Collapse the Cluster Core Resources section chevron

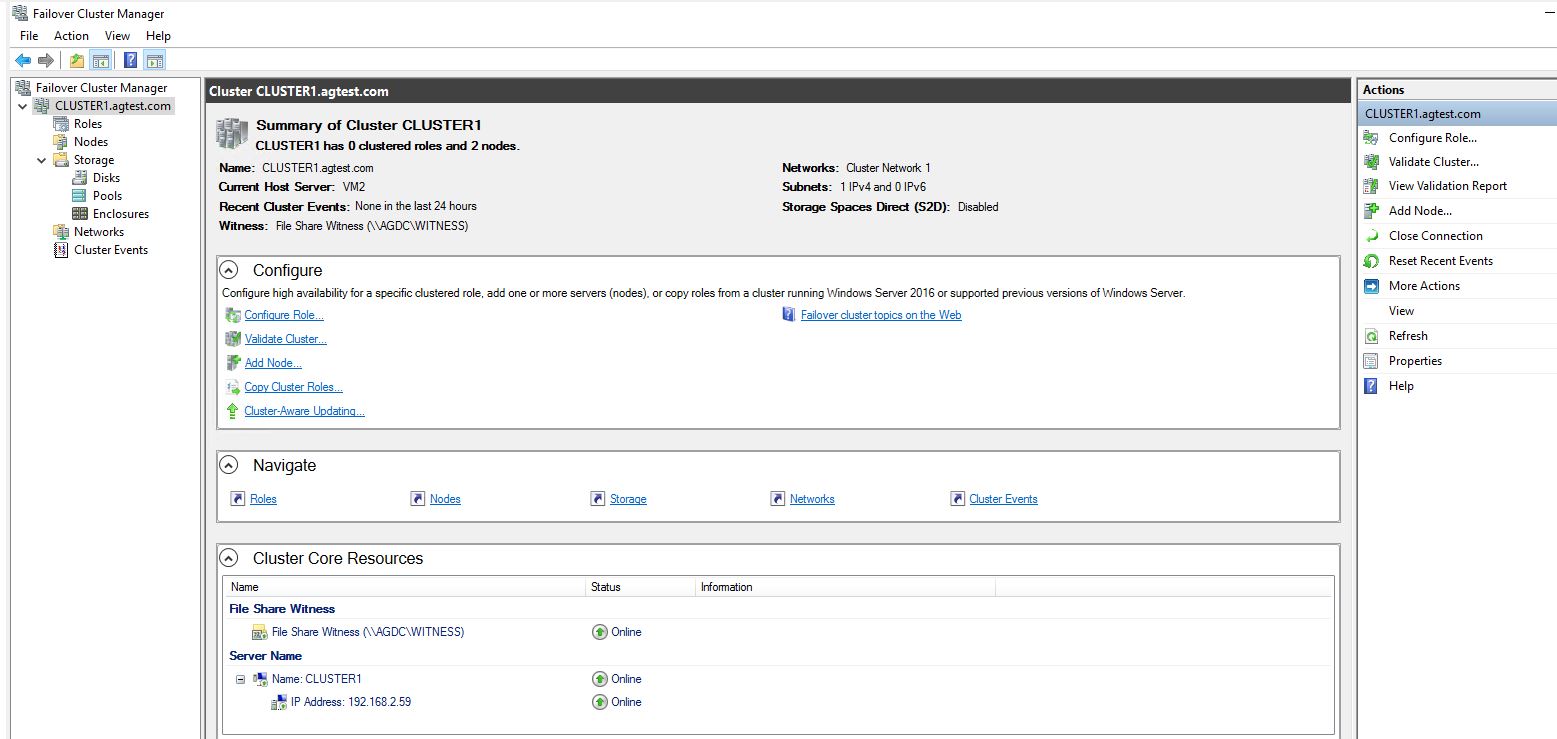click(x=229, y=558)
